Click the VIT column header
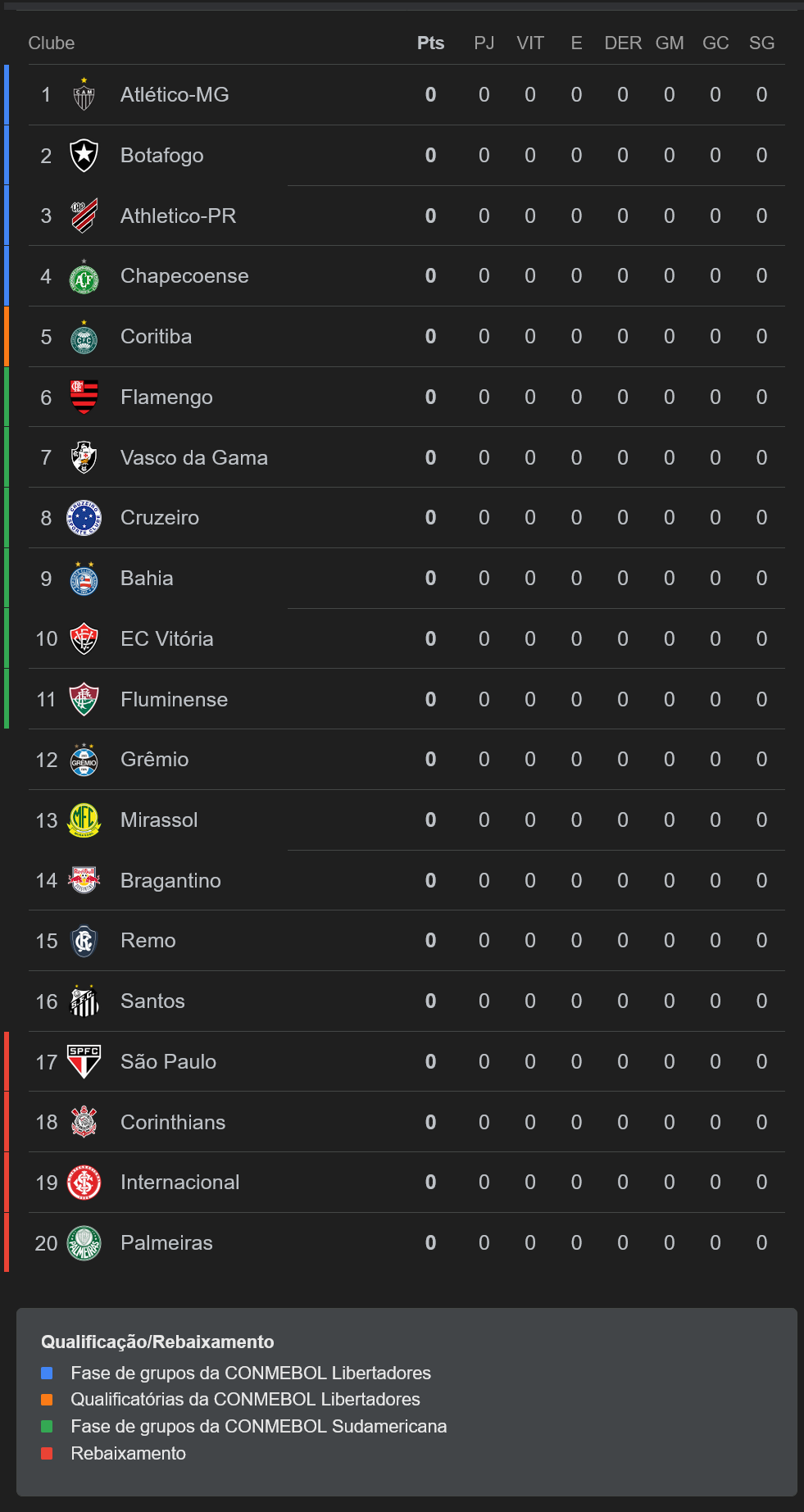 point(530,43)
